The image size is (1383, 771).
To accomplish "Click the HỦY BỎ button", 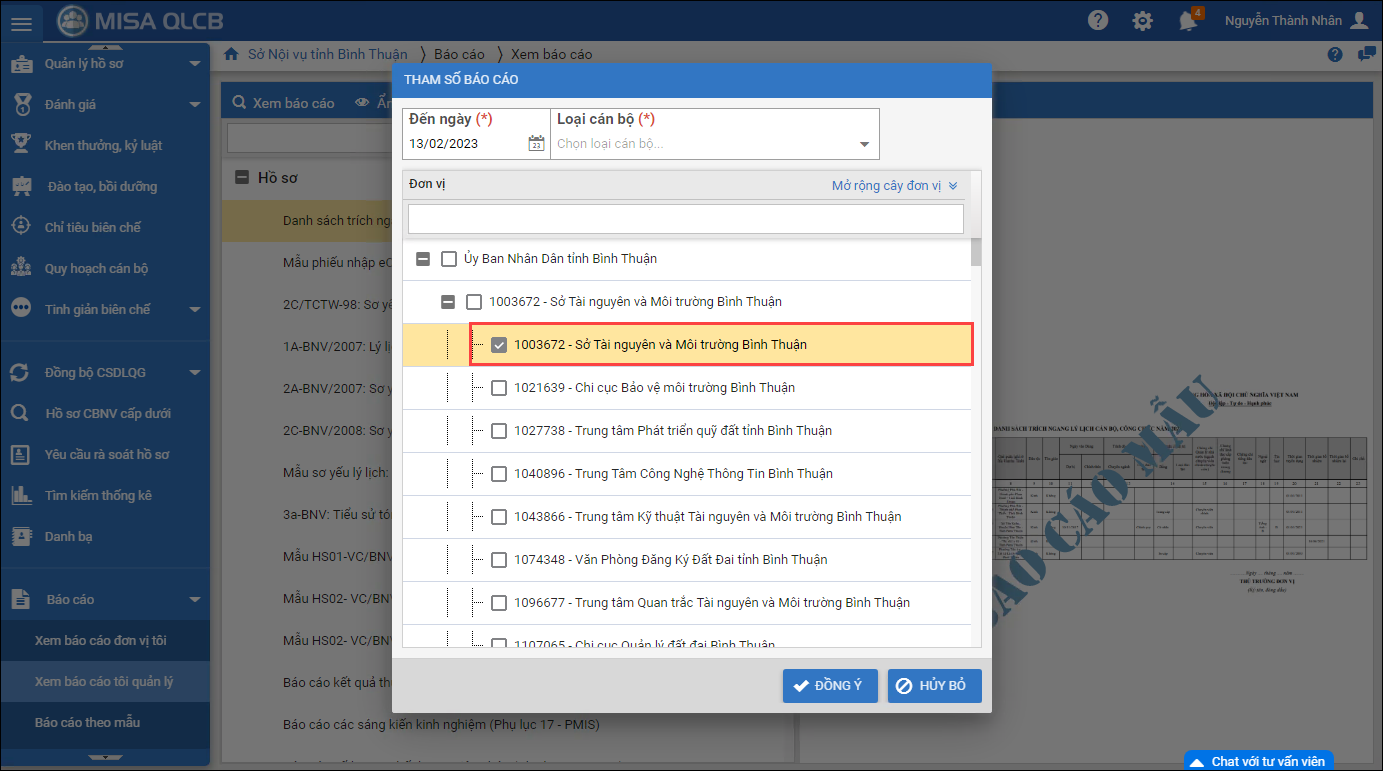I will 934,686.
